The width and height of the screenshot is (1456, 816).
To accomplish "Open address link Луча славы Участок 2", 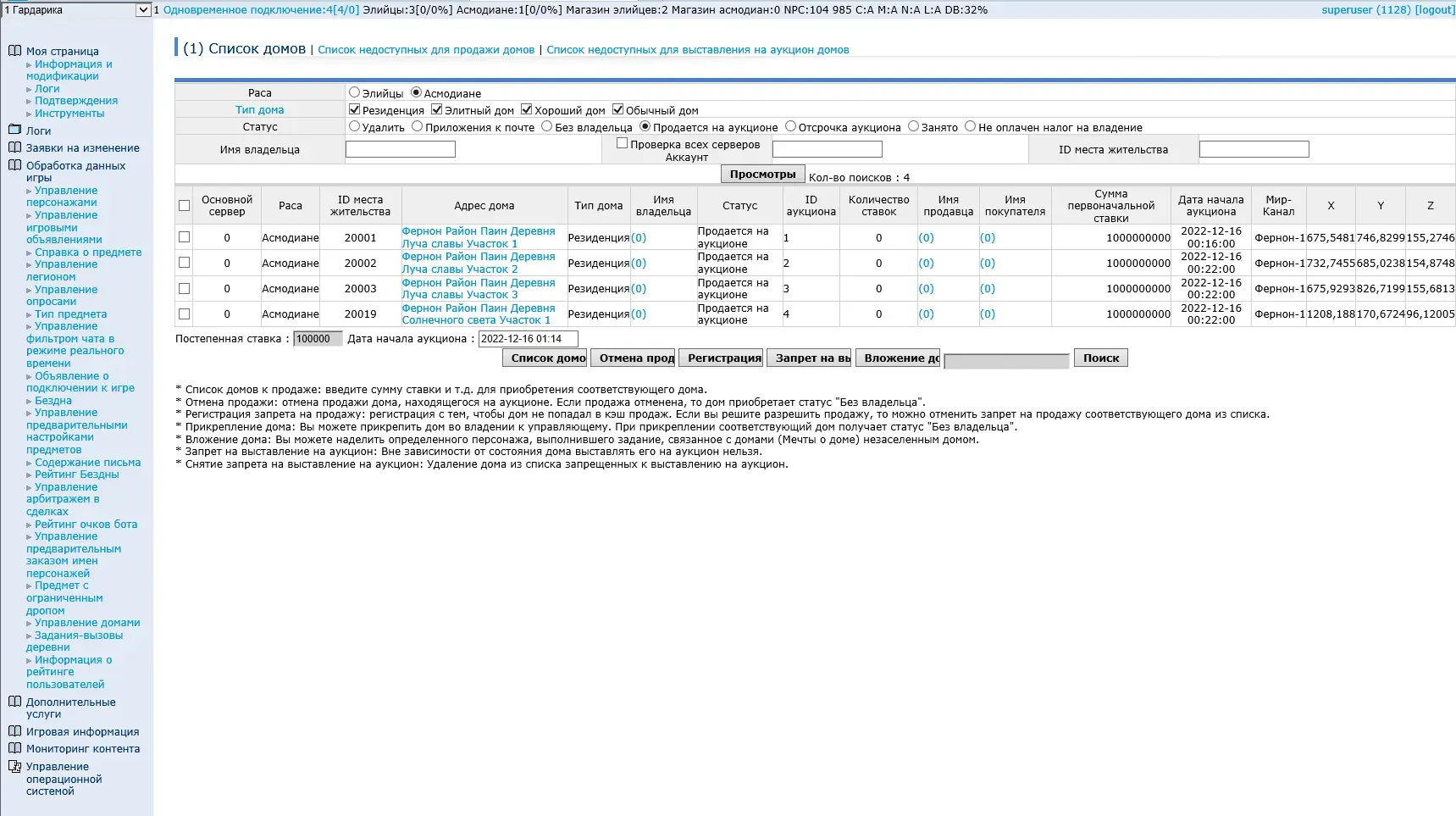I will (x=479, y=263).
